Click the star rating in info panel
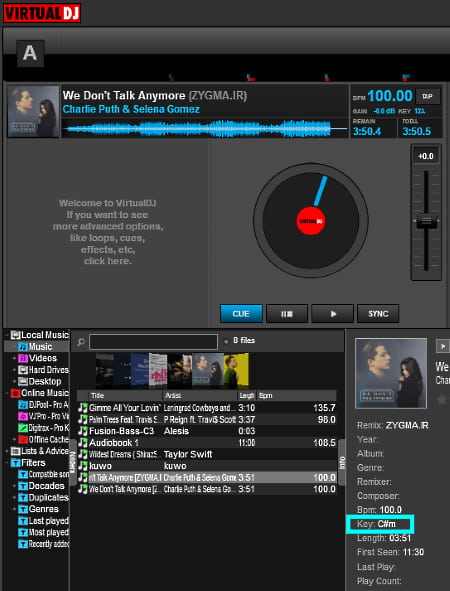Screen dimensions: 450x591 pos(442,399)
